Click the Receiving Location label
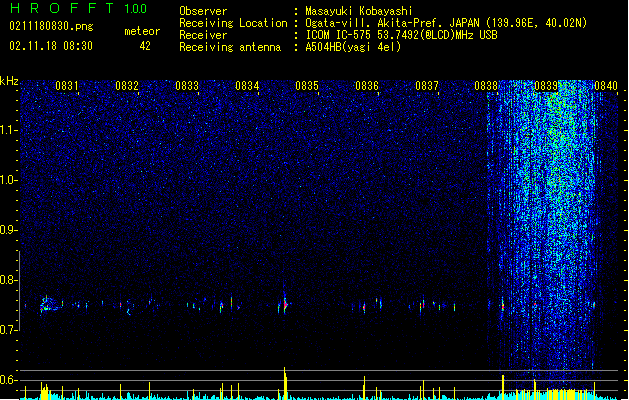Viewport: 629px width, 400px height. pyautogui.click(x=233, y=23)
